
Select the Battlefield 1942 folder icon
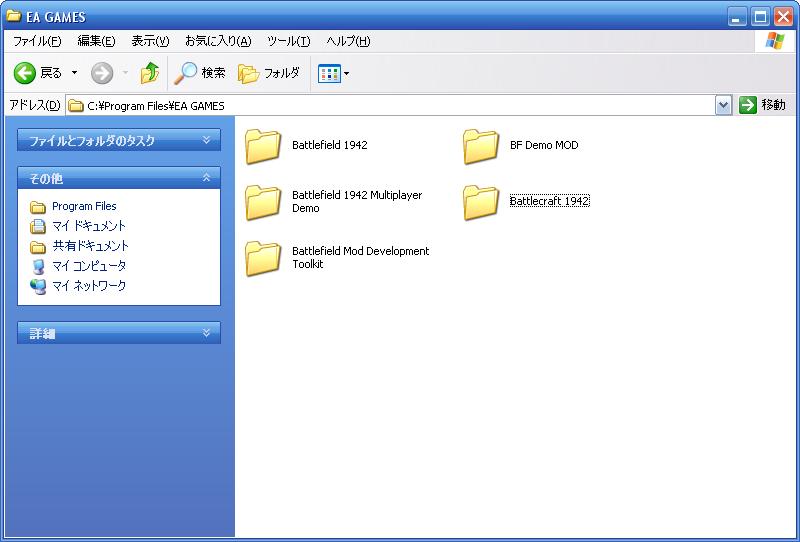pos(263,146)
